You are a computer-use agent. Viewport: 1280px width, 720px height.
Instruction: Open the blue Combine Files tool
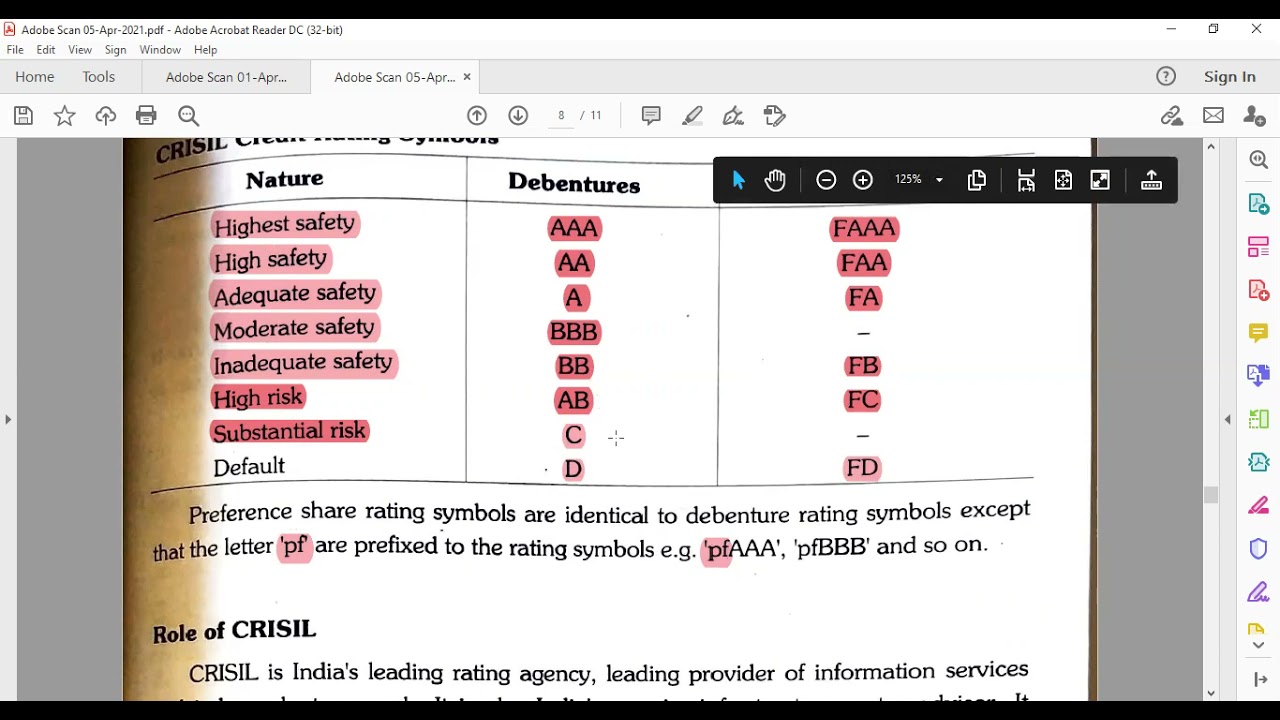1258,376
